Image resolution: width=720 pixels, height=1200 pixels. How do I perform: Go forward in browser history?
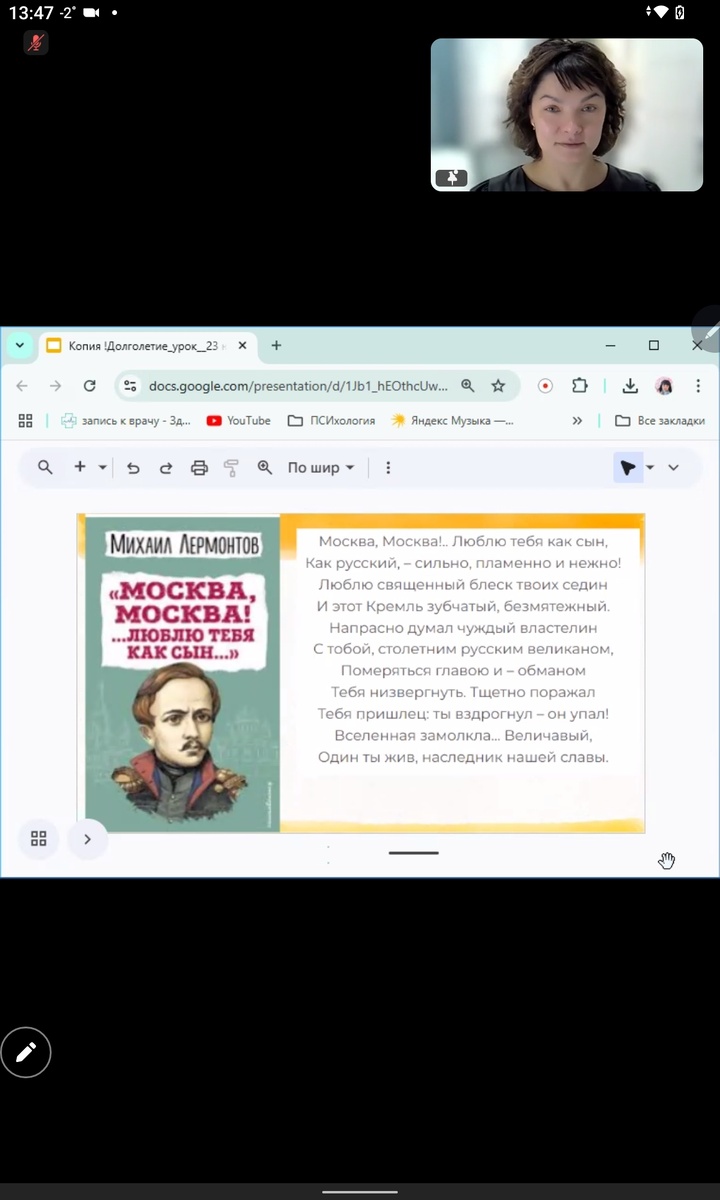56,386
